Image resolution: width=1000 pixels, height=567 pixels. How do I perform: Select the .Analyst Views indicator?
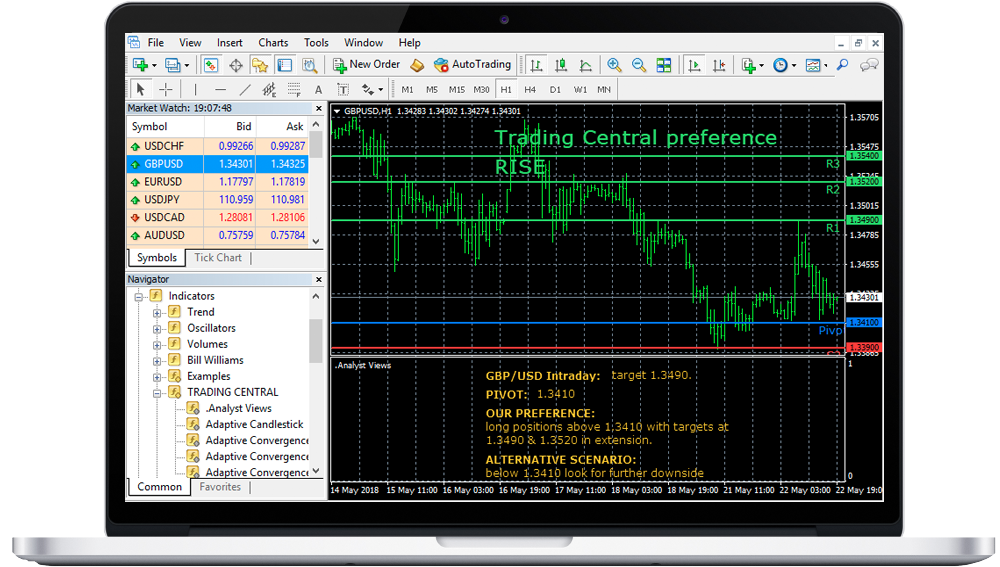(x=238, y=408)
